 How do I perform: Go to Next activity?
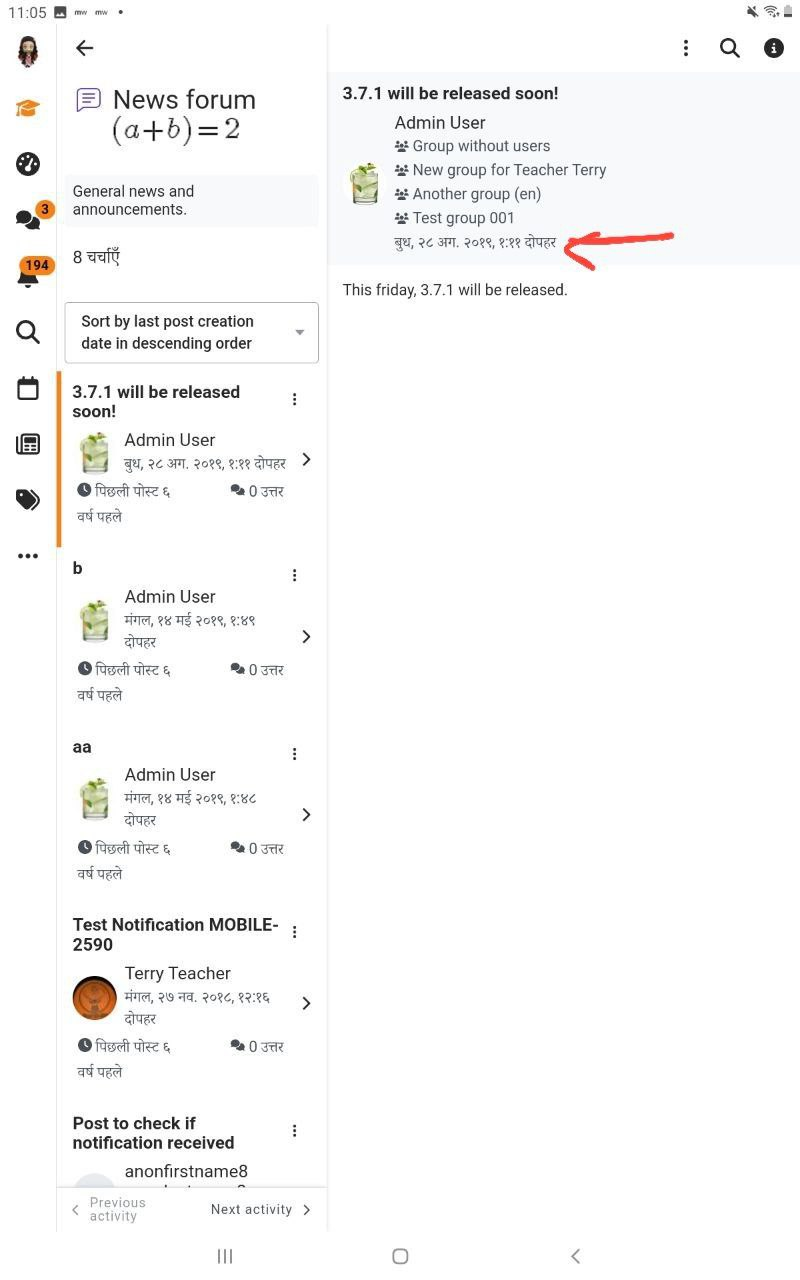click(261, 1209)
